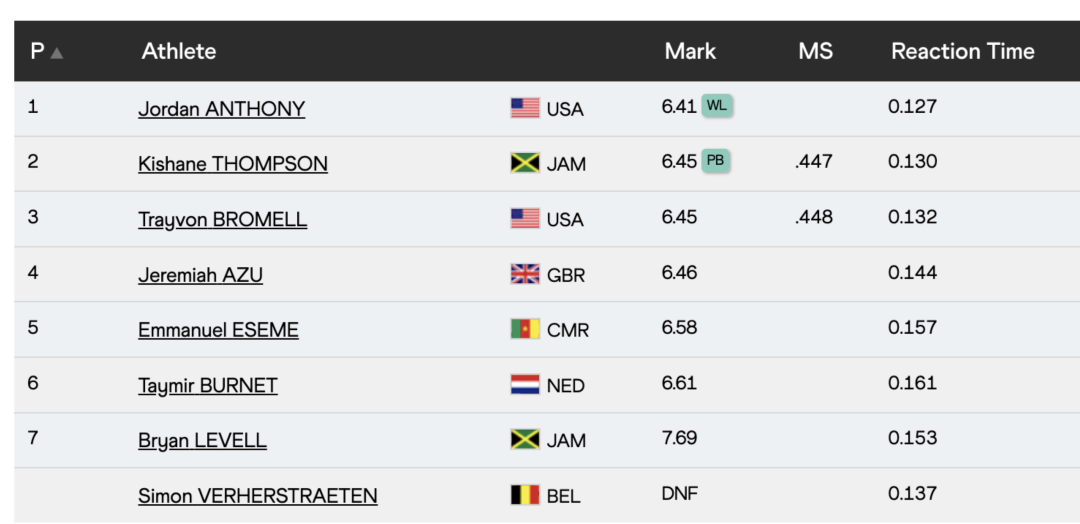
Task: Open Jordan ANTHONY athlete profile
Action: (x=221, y=108)
